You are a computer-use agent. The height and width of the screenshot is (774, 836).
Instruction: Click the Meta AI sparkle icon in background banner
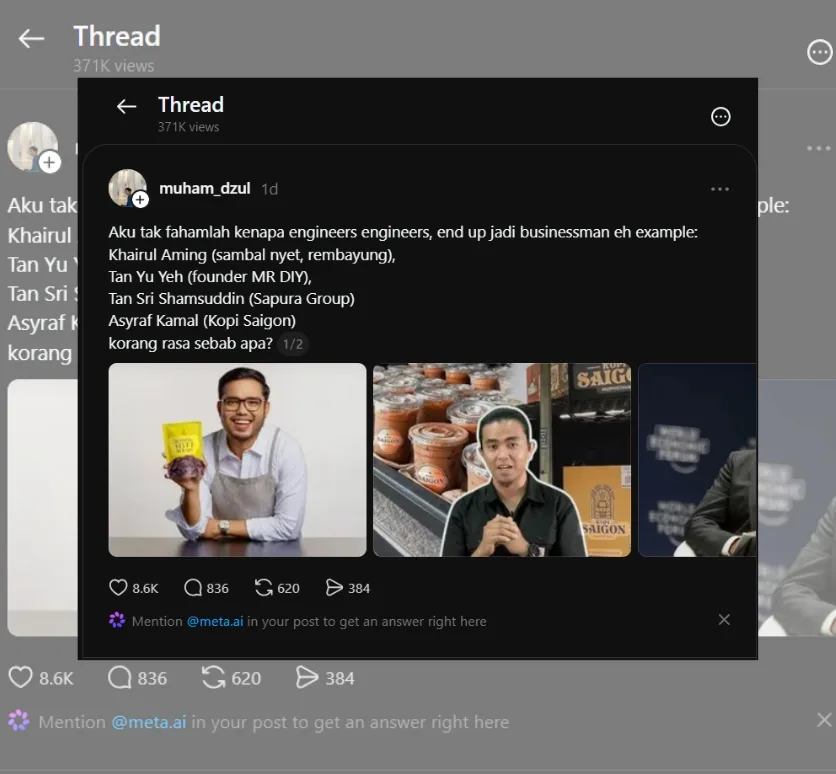click(19, 720)
